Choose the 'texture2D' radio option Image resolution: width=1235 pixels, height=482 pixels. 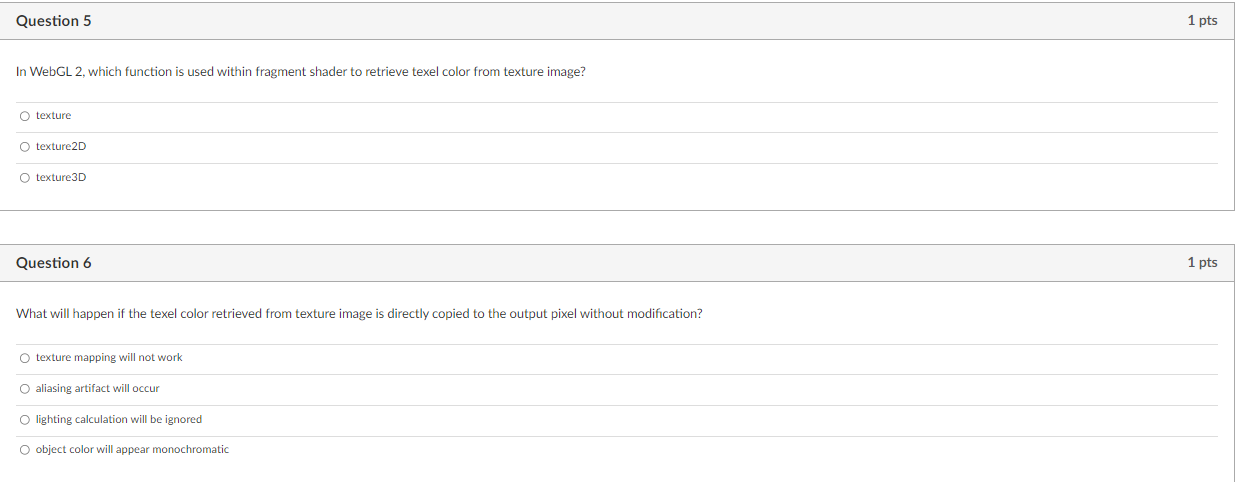pos(24,147)
